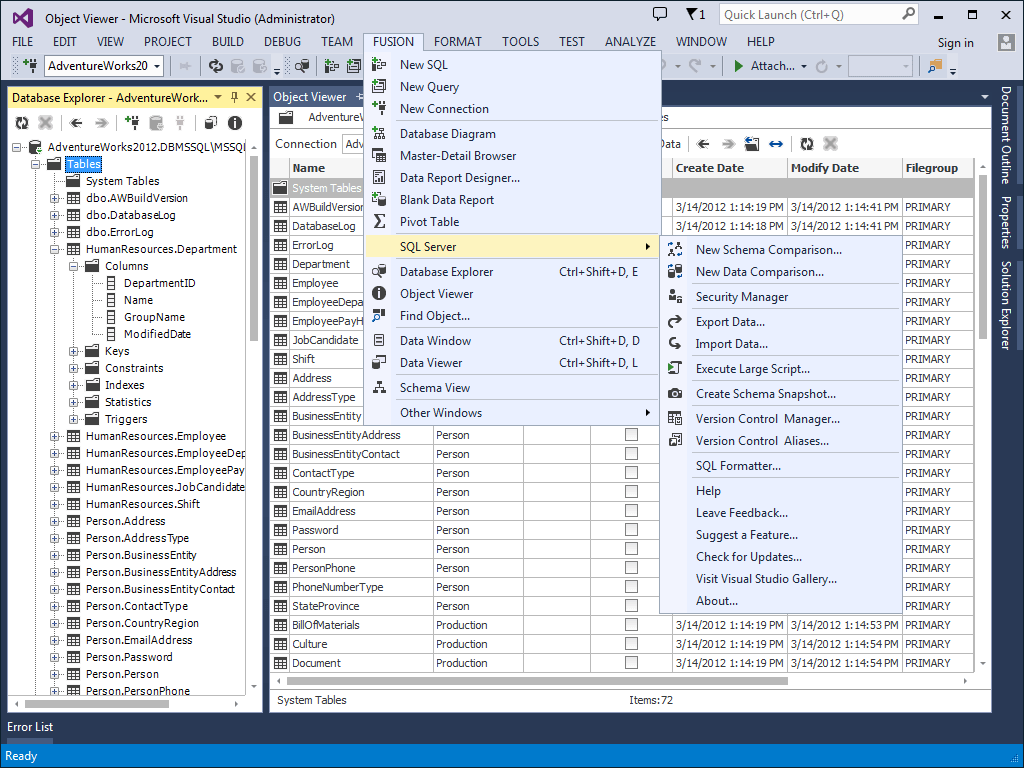Select Data Viewer menu entry
This screenshot has width=1024, height=768.
click(x=511, y=362)
